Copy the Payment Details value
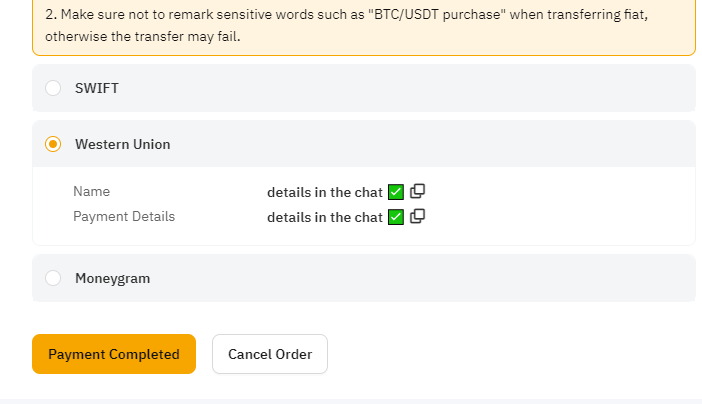This screenshot has height=404, width=702. pyautogui.click(x=417, y=216)
